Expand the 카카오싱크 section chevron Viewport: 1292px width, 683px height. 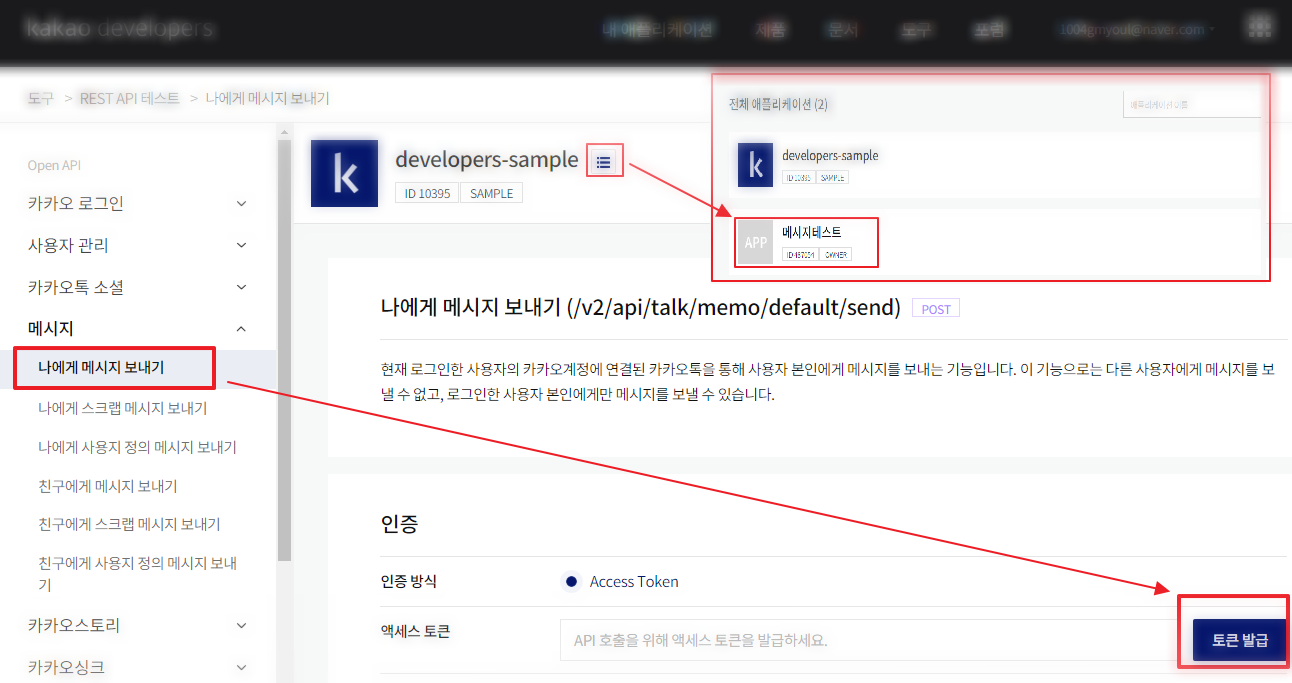(x=241, y=667)
